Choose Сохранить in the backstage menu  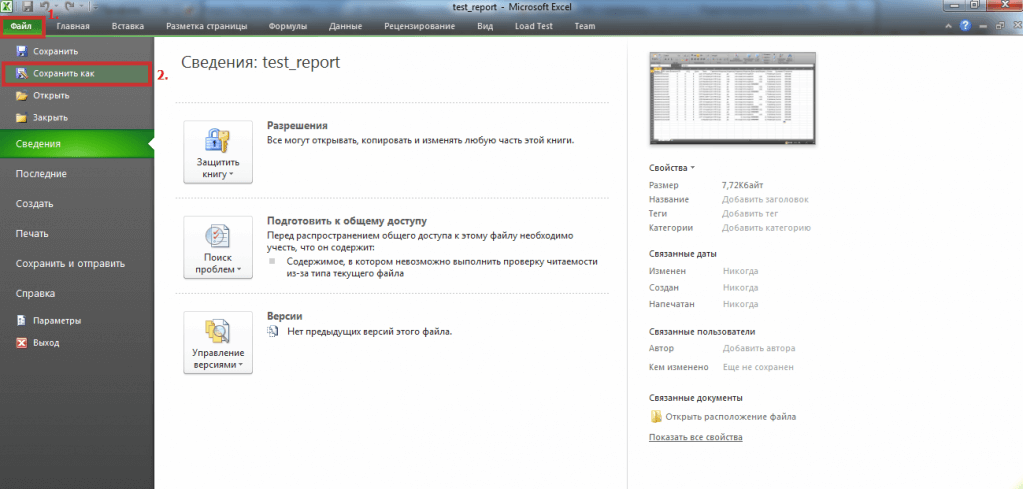point(77,52)
